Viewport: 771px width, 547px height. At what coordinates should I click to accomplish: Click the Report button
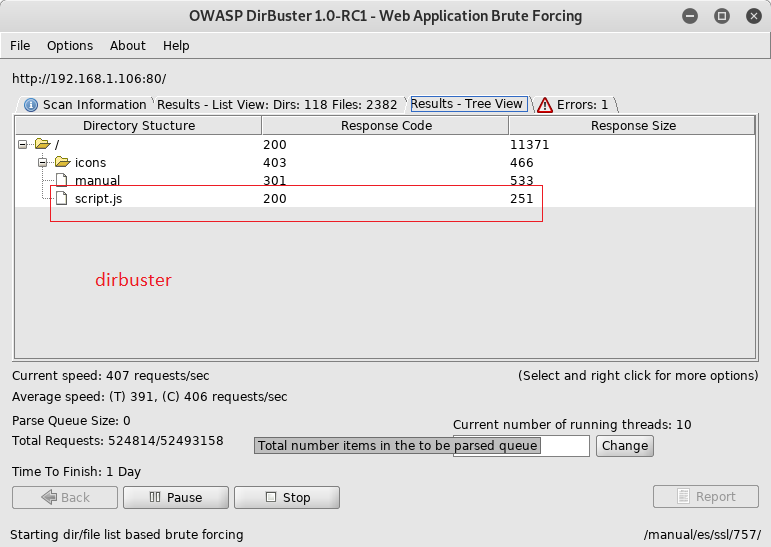706,496
